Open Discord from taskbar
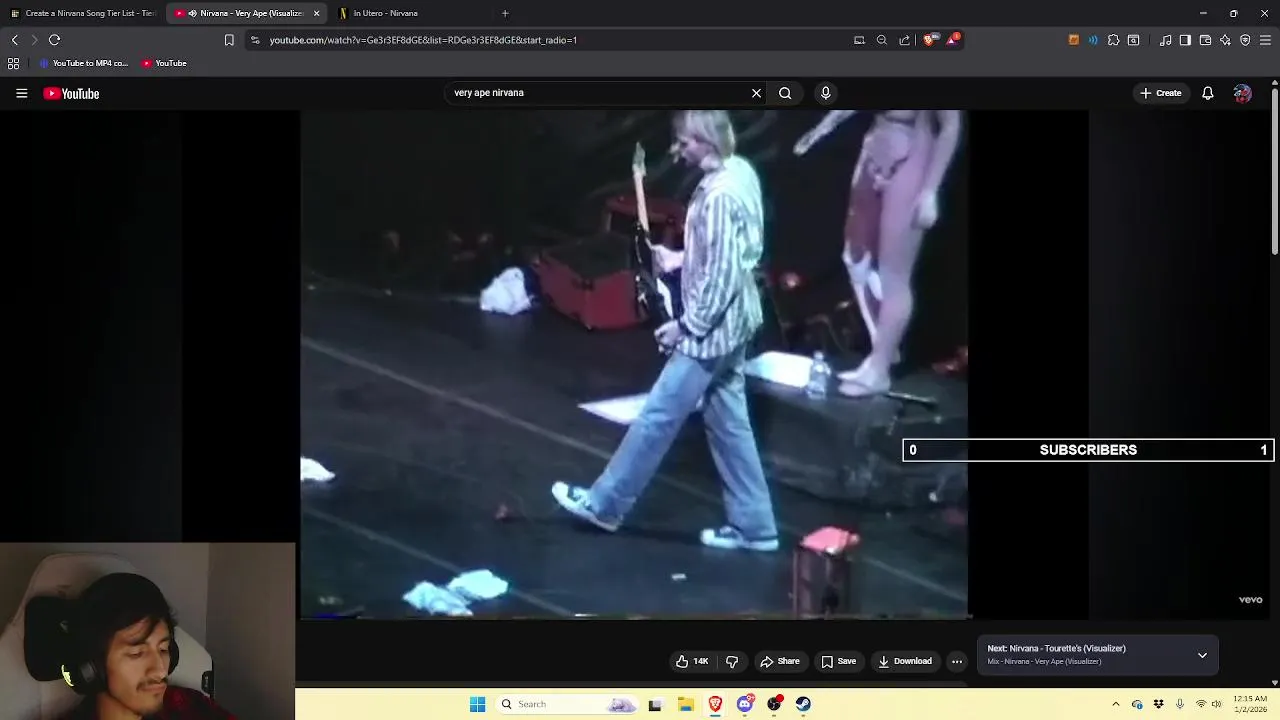1280x720 pixels. click(745, 704)
